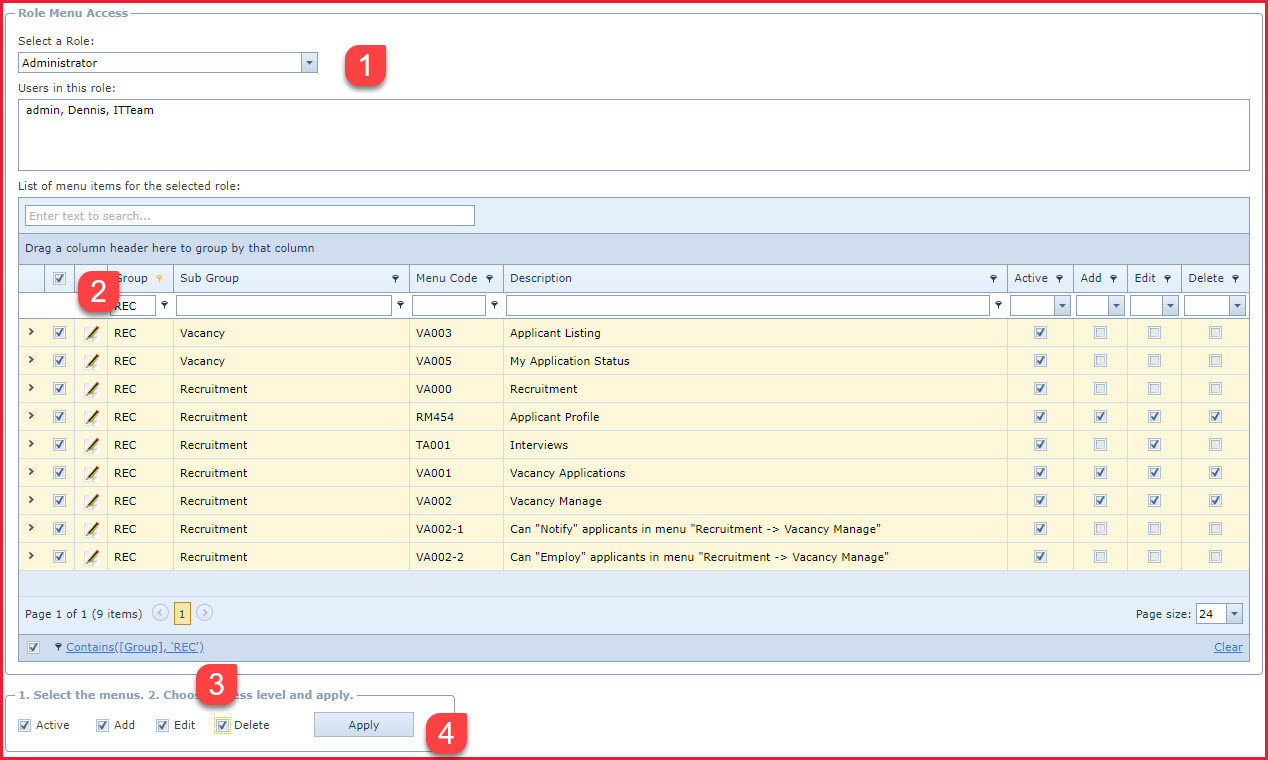
Task: Toggle select-all checkbox in grid header
Action: [x=59, y=279]
